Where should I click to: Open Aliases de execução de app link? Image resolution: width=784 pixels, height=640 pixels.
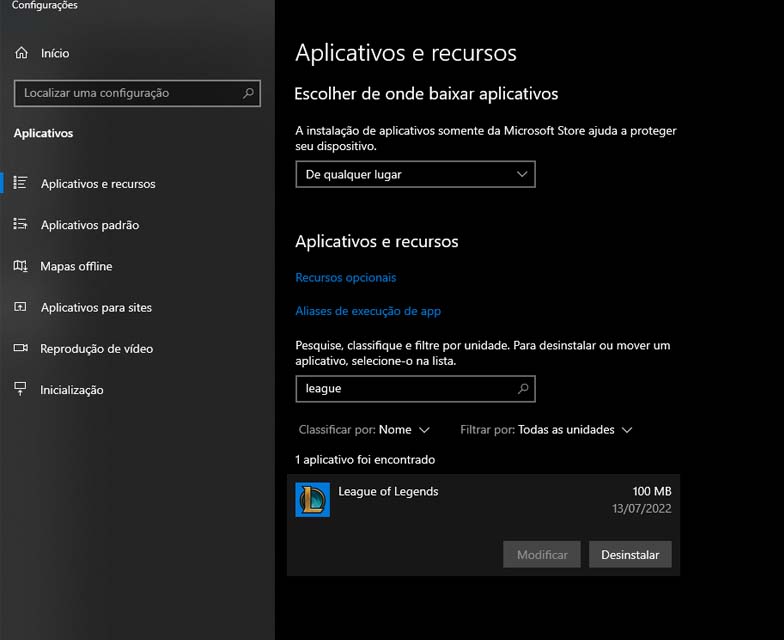point(368,311)
